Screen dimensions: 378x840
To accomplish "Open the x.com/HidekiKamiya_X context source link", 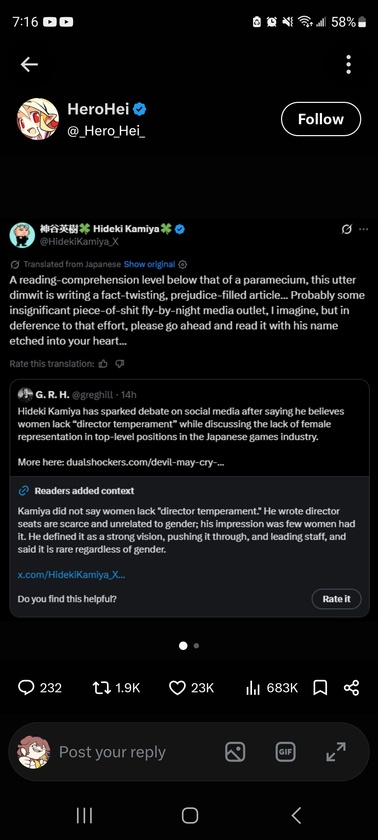I will pos(72,575).
